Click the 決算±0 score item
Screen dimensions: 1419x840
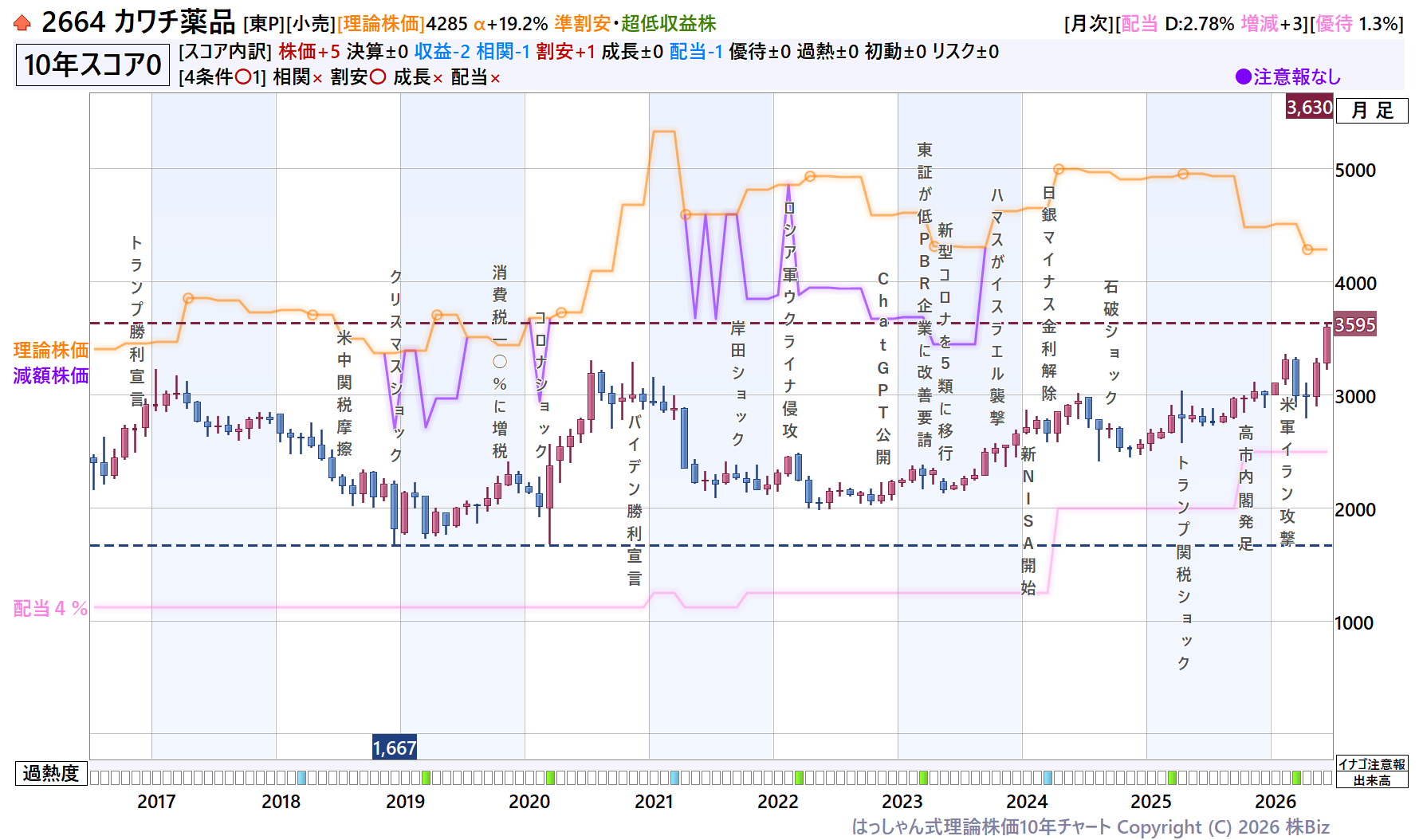coord(377,52)
